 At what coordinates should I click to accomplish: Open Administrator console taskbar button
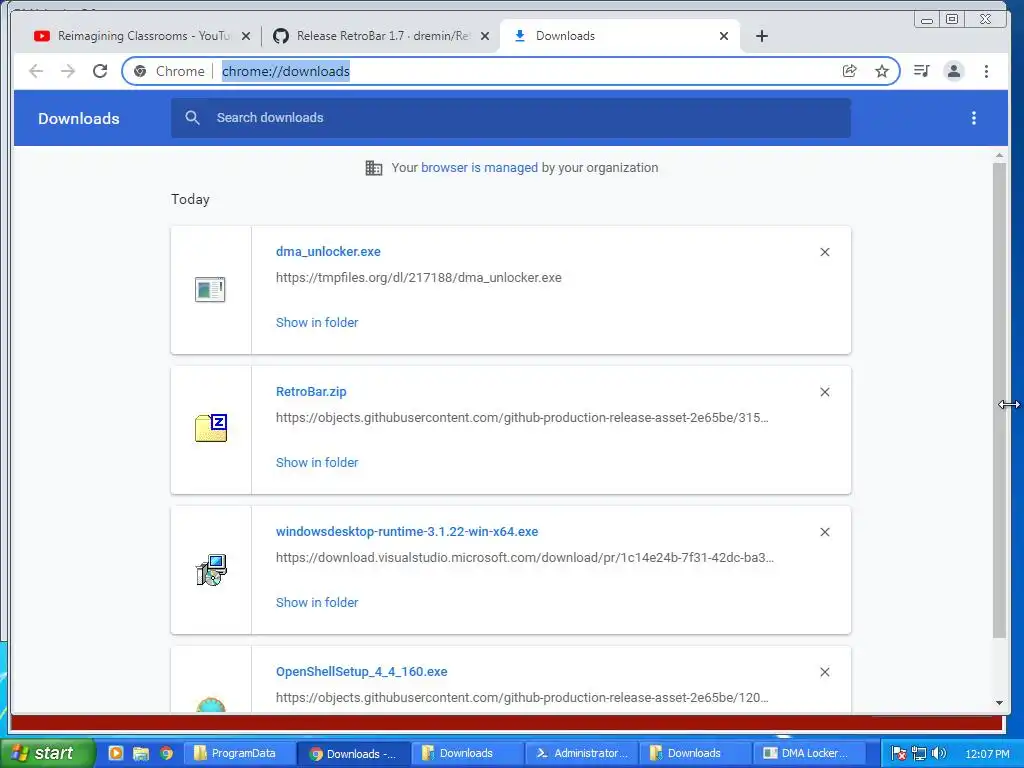point(581,753)
